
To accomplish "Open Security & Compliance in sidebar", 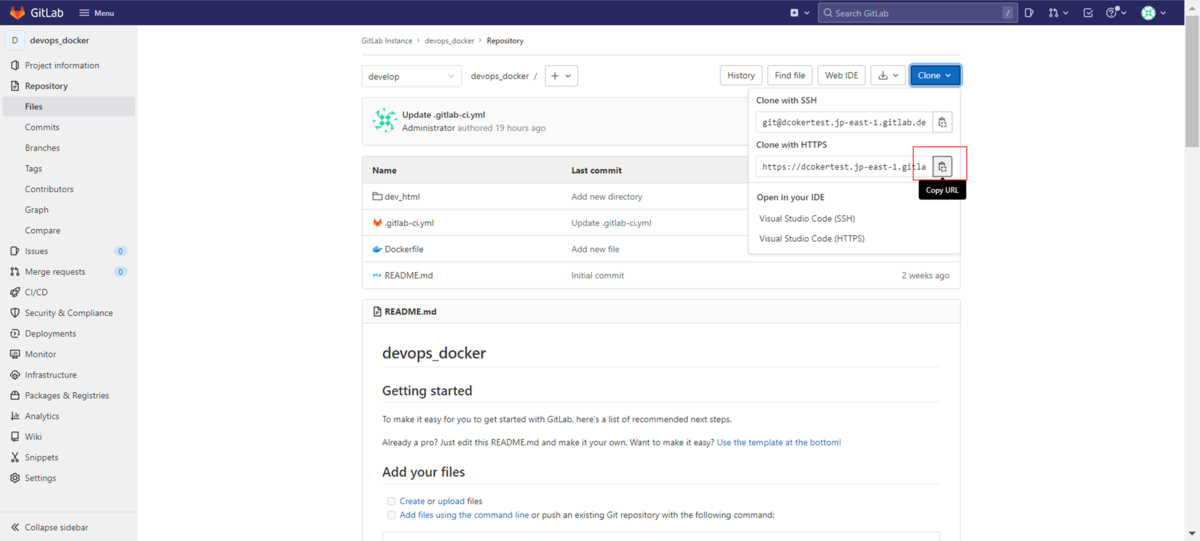I will [x=68, y=313].
